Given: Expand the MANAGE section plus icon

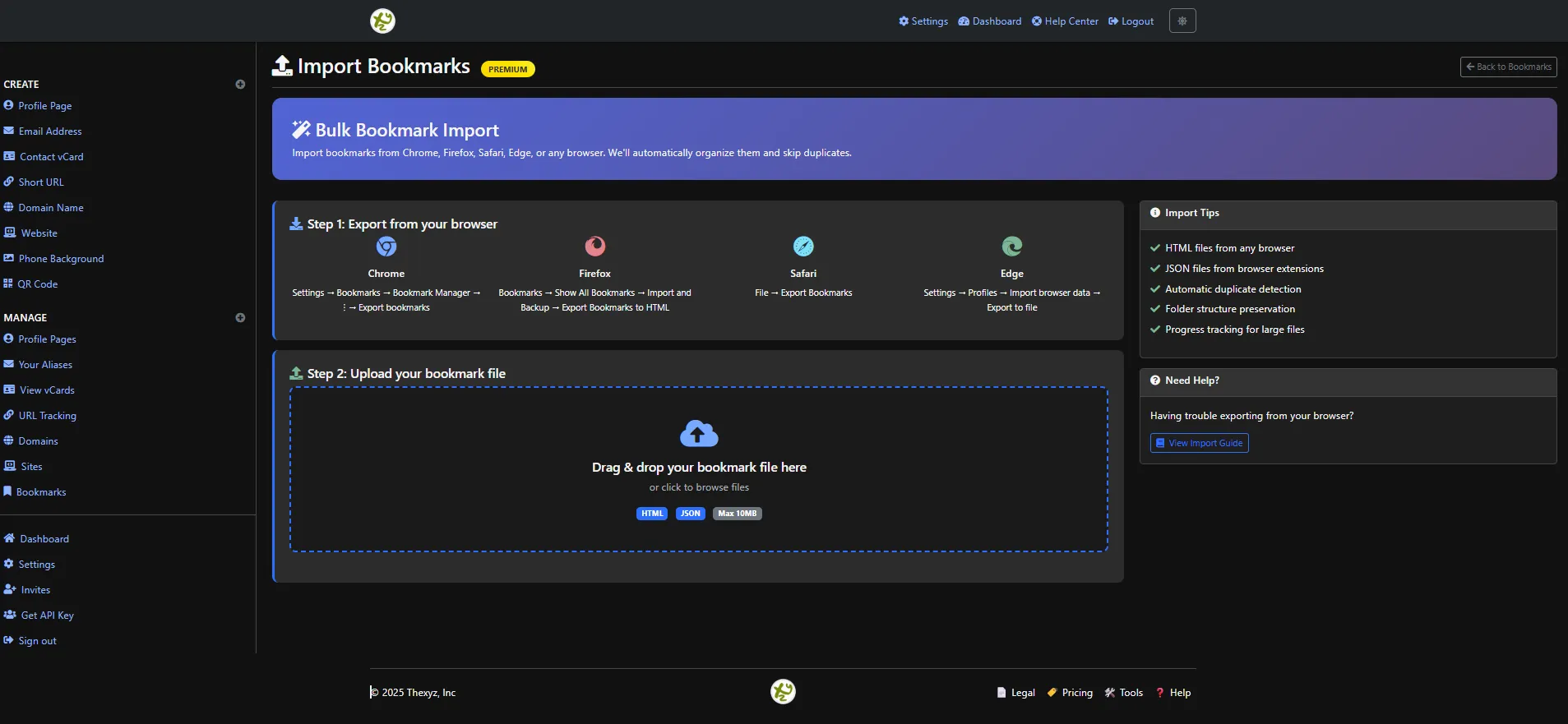Looking at the screenshot, I should point(240,317).
